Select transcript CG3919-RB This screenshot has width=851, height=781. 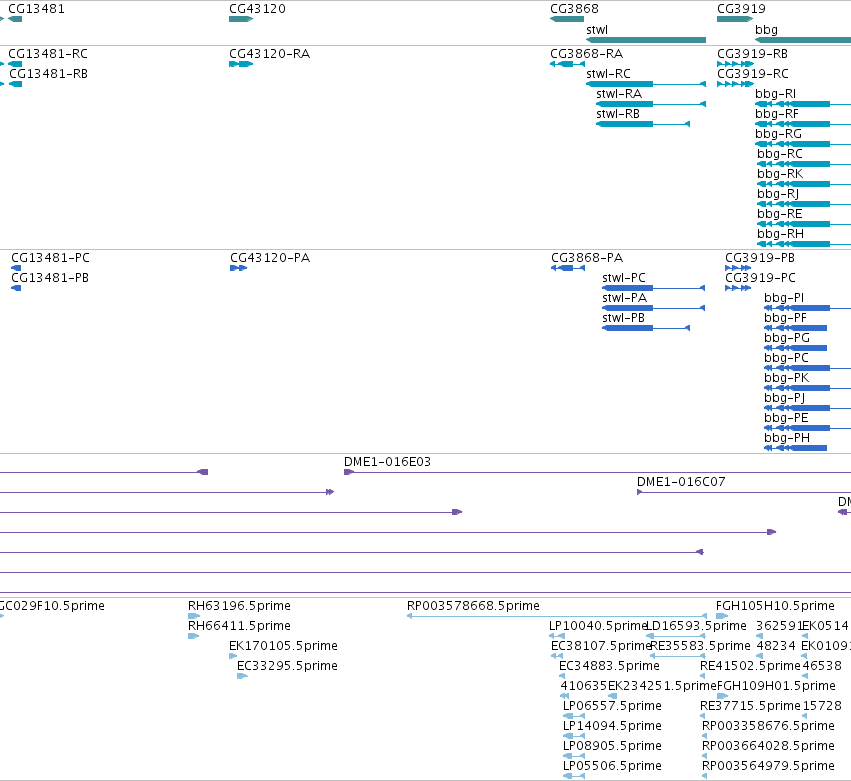tap(735, 64)
